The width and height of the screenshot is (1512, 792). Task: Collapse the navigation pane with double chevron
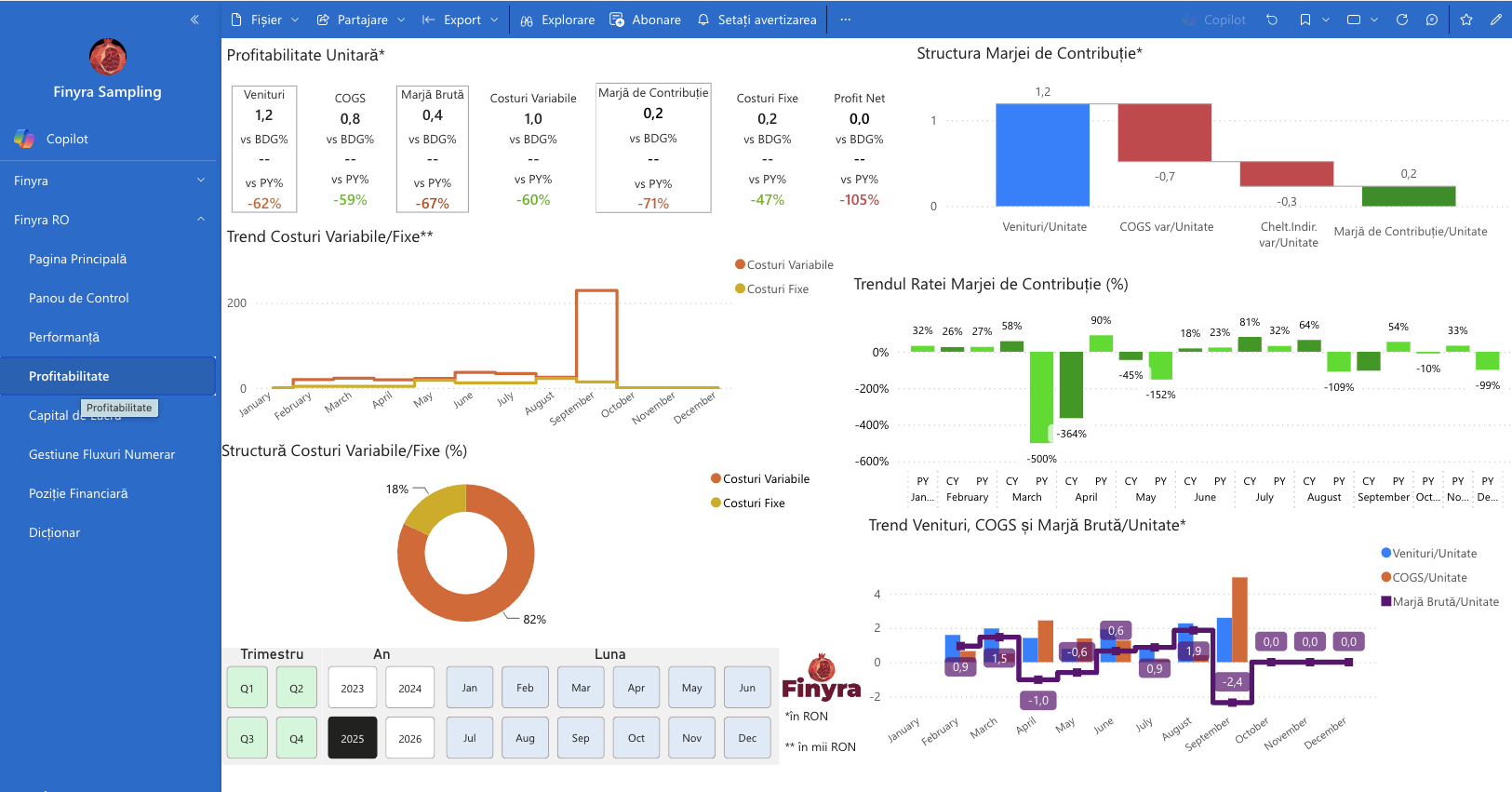tap(194, 20)
